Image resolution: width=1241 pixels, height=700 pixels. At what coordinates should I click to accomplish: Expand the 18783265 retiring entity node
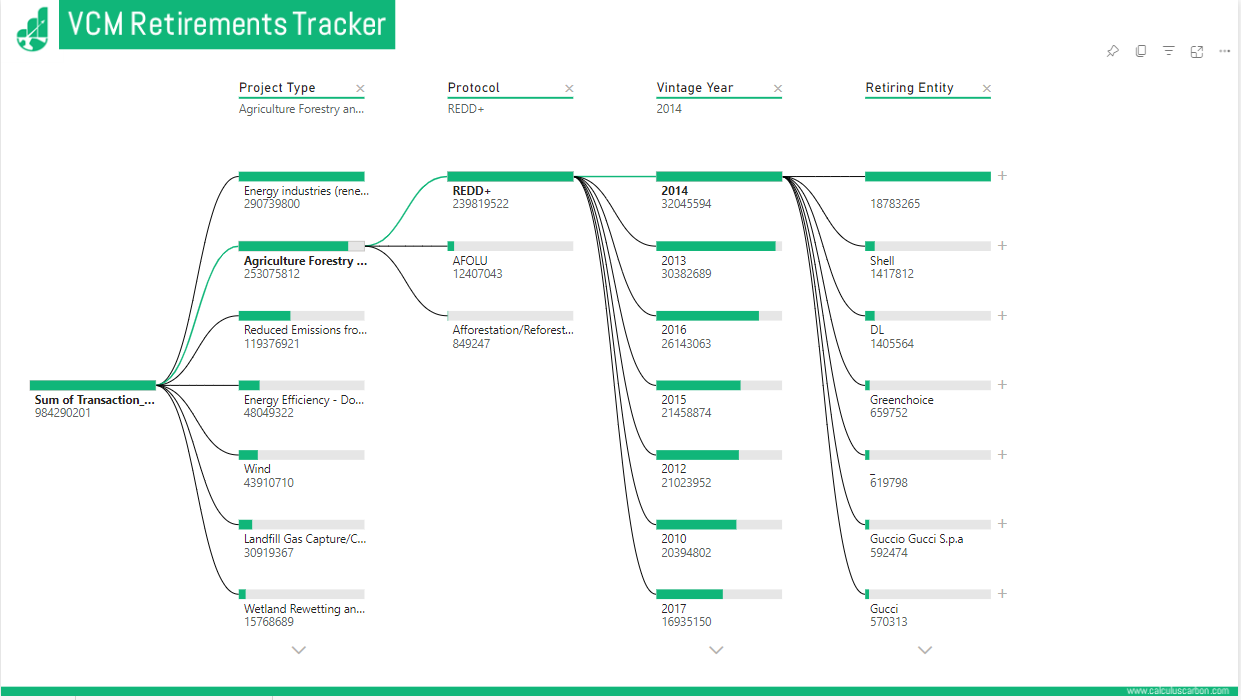click(1002, 176)
